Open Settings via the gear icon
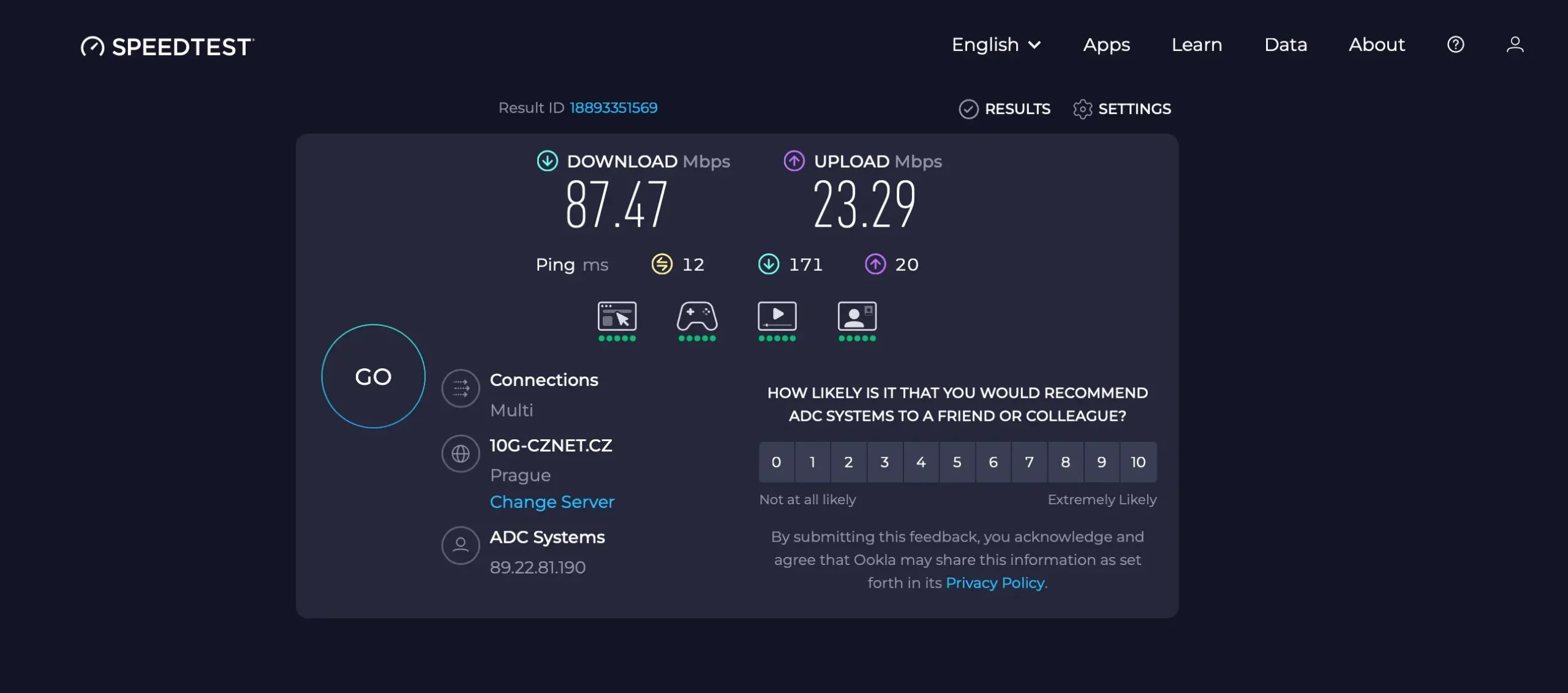This screenshot has height=693, width=1568. coord(1083,108)
